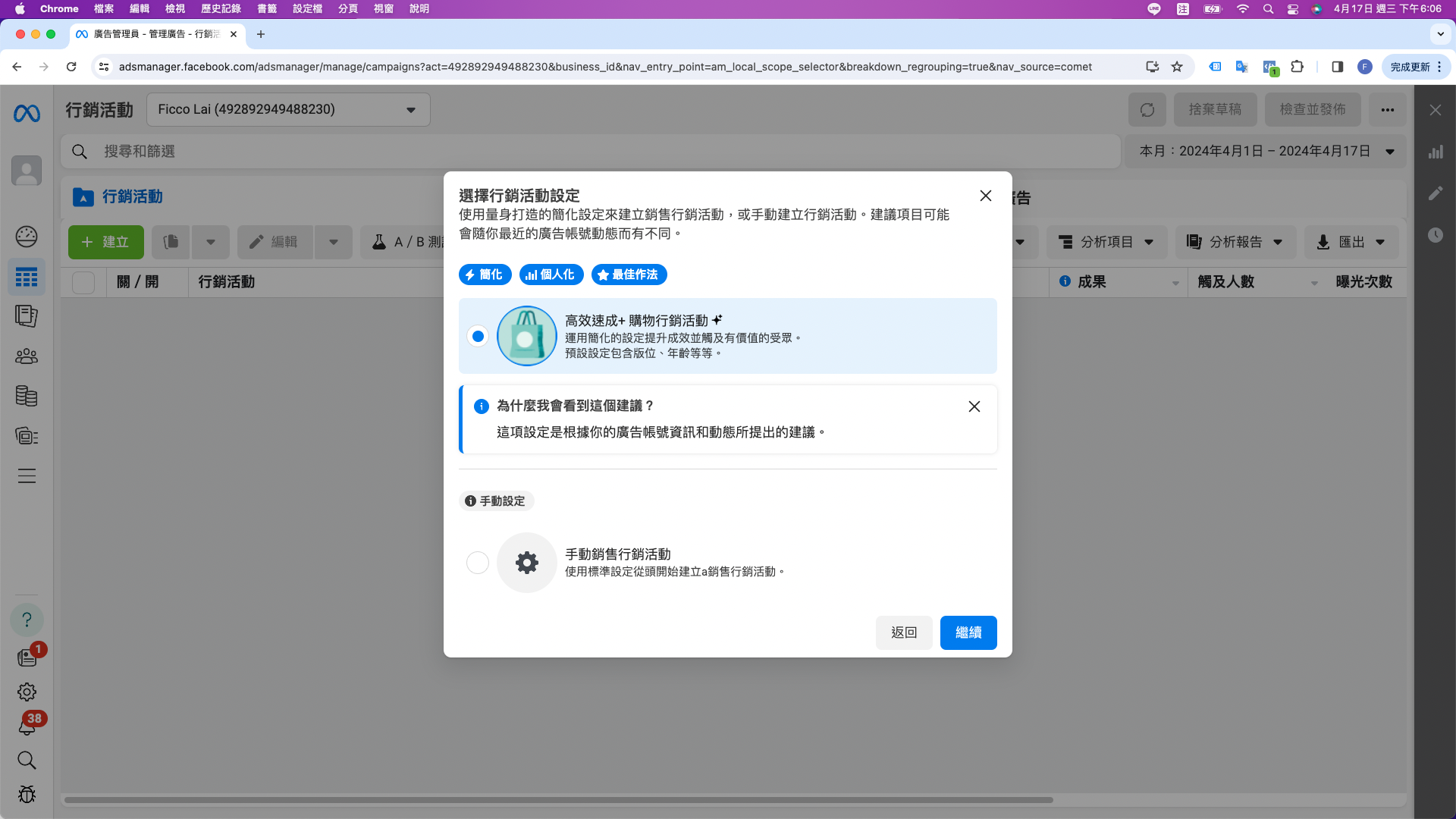Screen dimensions: 1456x819
Task: Dismiss the why-this-suggestion info box
Action: click(x=974, y=406)
